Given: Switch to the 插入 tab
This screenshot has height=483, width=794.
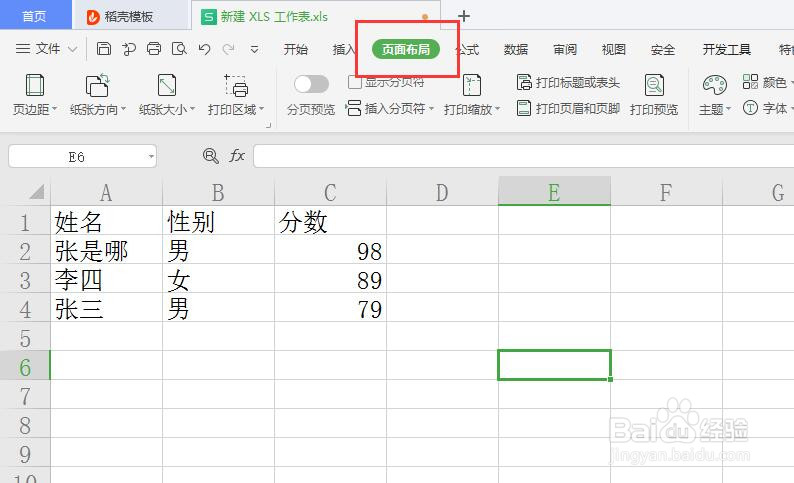Looking at the screenshot, I should point(344,49).
